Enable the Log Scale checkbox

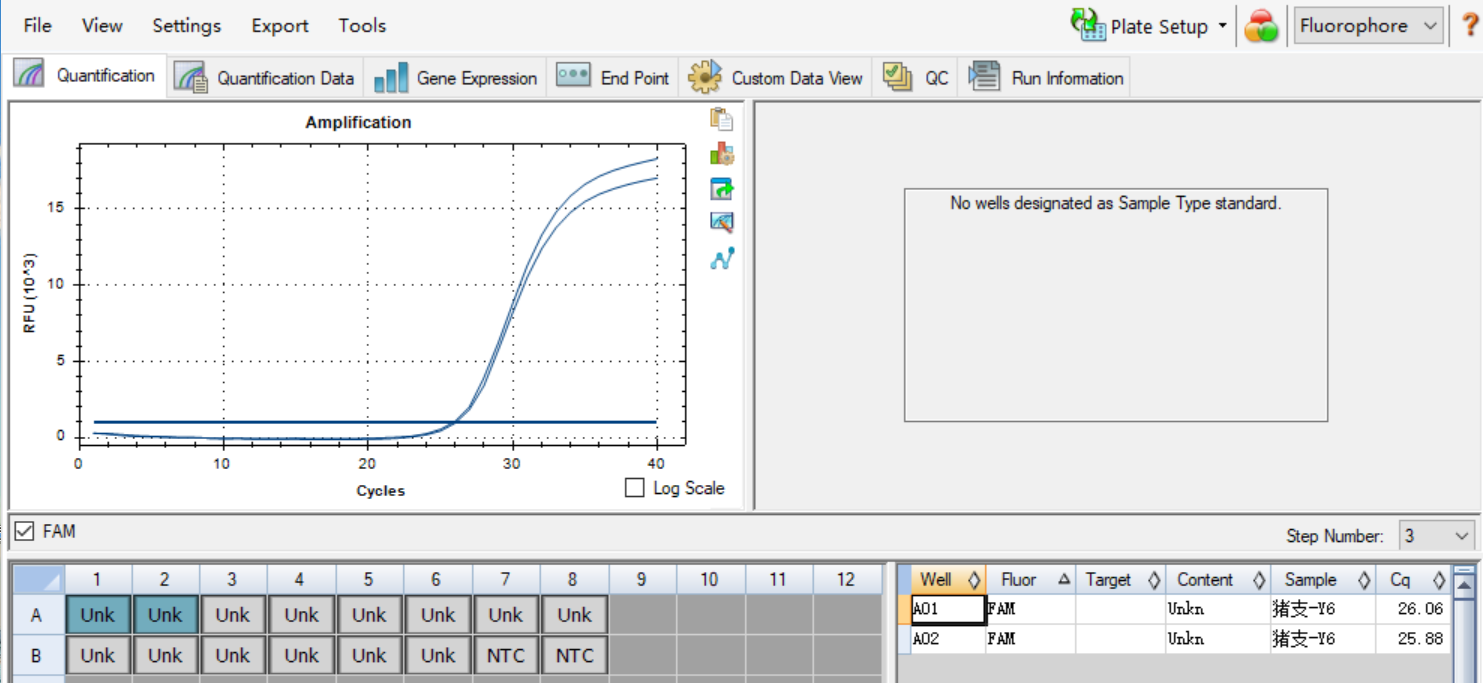pyautogui.click(x=634, y=488)
